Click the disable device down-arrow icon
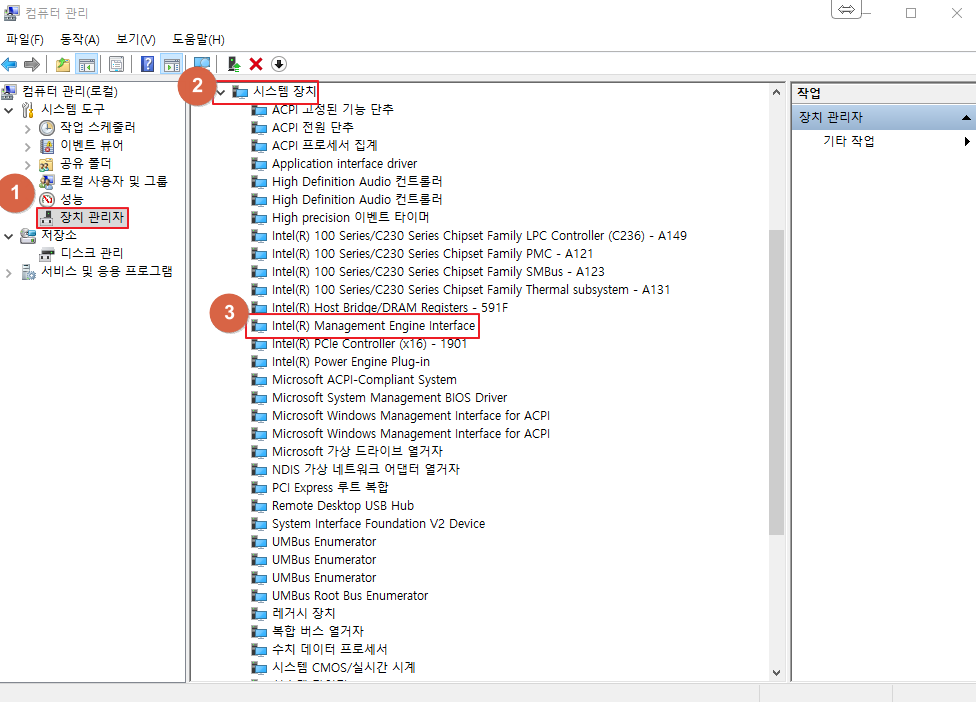976x702 pixels. [279, 64]
